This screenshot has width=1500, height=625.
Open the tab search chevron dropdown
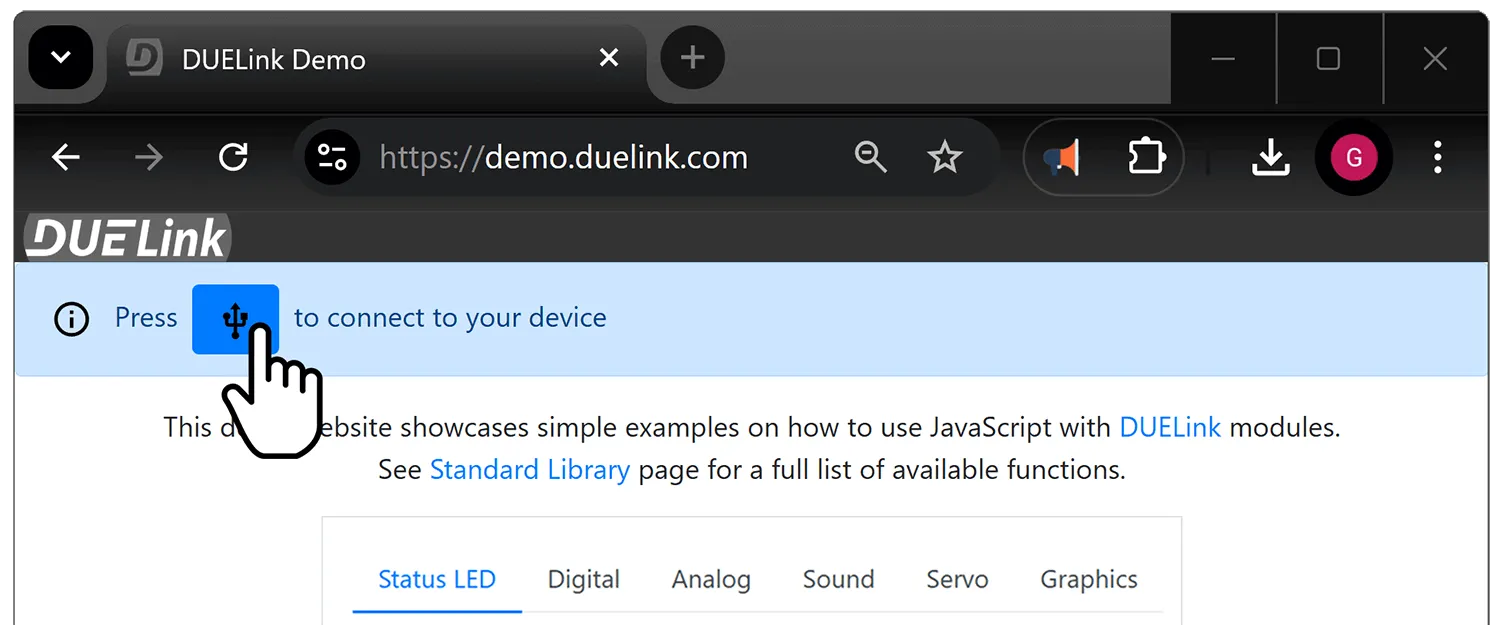point(60,57)
